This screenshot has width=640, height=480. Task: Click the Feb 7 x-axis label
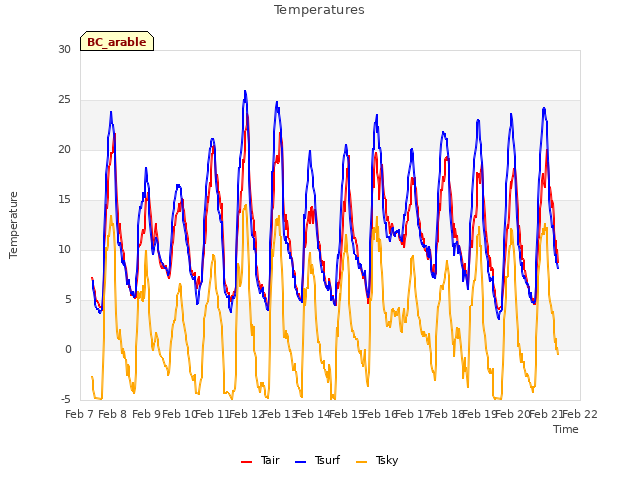(80, 414)
